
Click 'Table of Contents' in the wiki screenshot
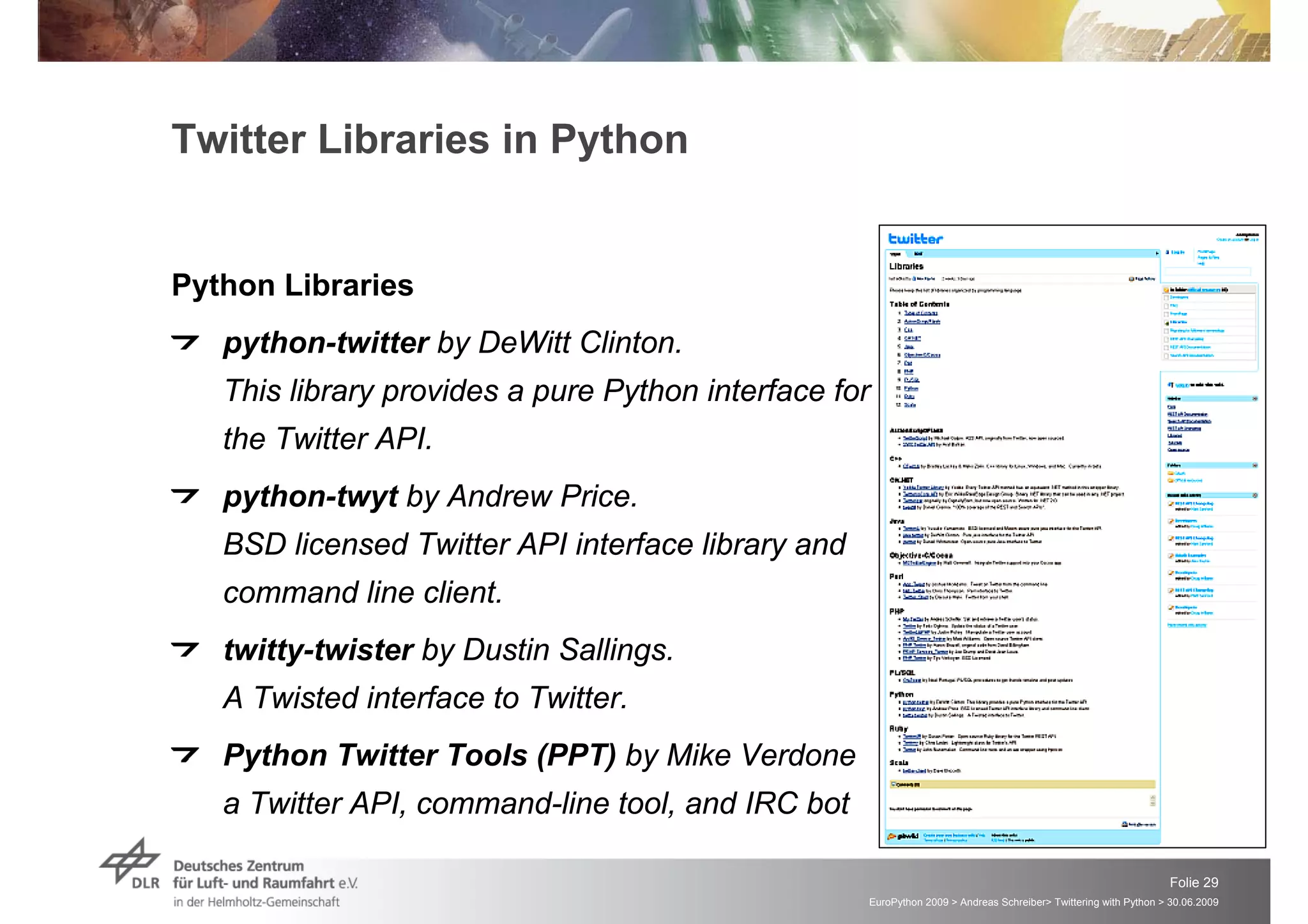[x=919, y=305]
